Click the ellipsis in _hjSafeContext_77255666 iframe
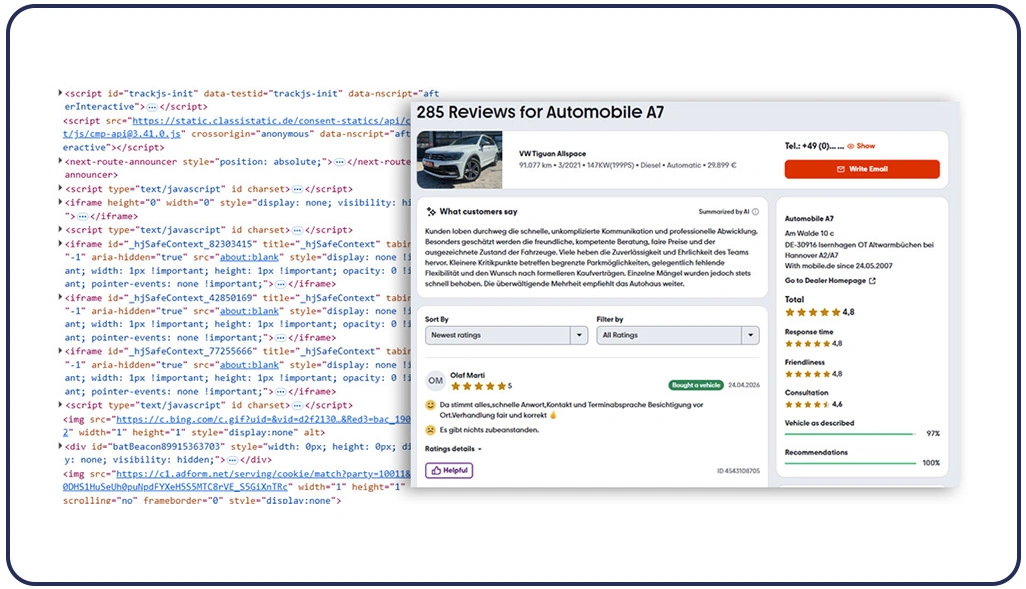1026x589 pixels. 280,391
